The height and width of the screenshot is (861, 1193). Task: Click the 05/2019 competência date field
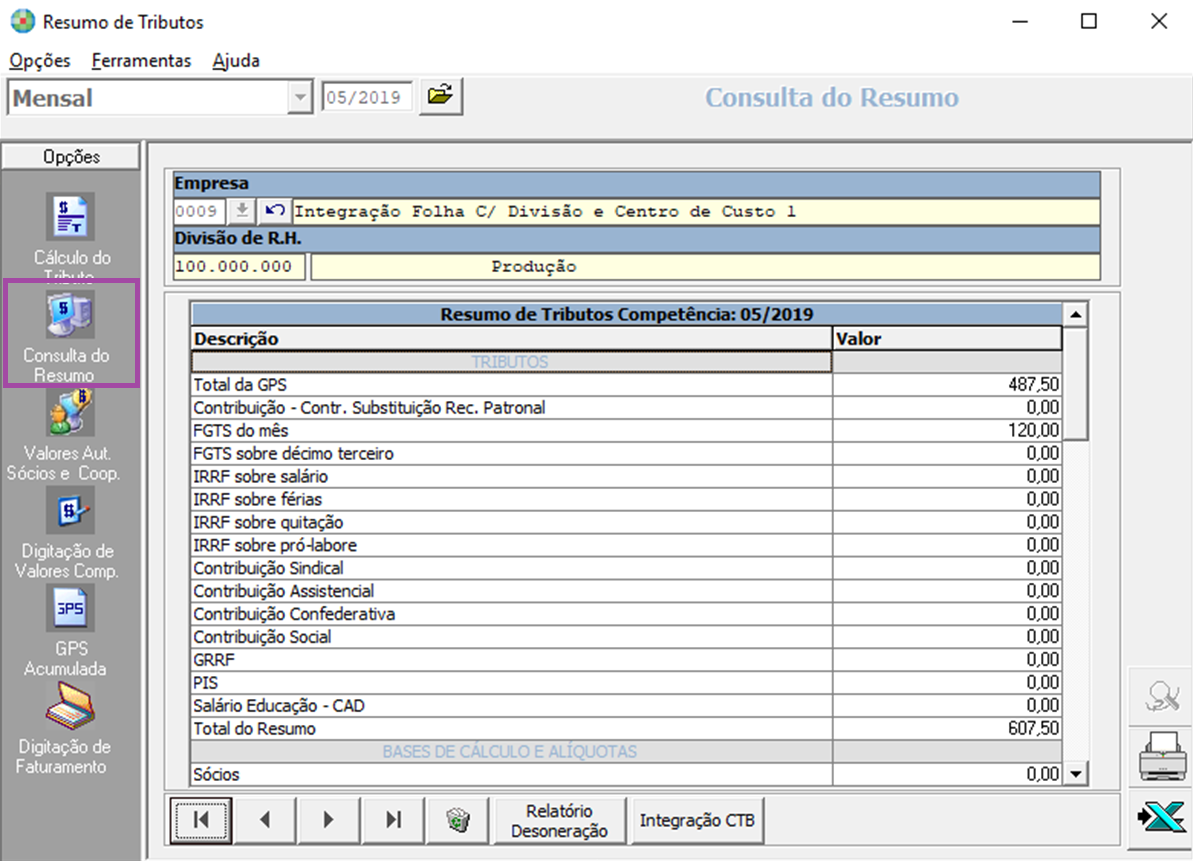pos(367,97)
